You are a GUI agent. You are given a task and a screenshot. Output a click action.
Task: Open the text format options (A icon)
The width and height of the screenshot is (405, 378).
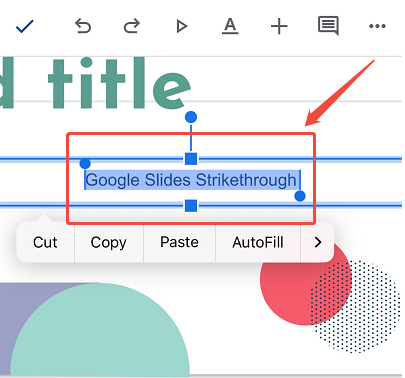tap(230, 26)
